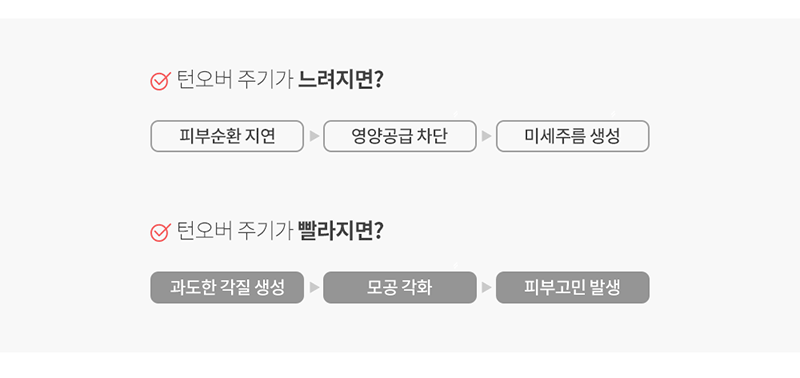Image resolution: width=800 pixels, height=378 pixels.
Task: Click the red check icon beside 느려지면 heading
Action: coord(160,81)
